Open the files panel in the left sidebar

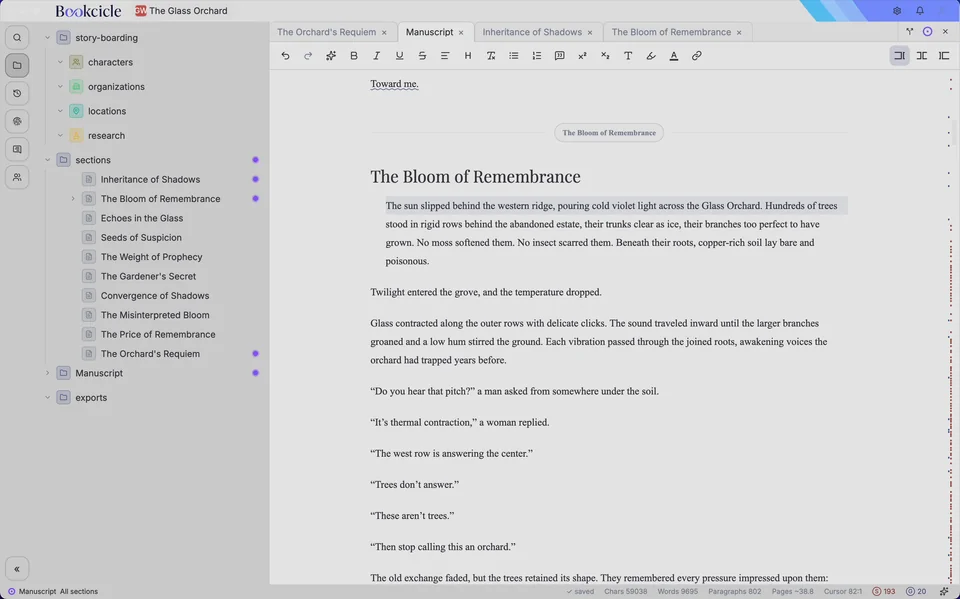[17, 66]
